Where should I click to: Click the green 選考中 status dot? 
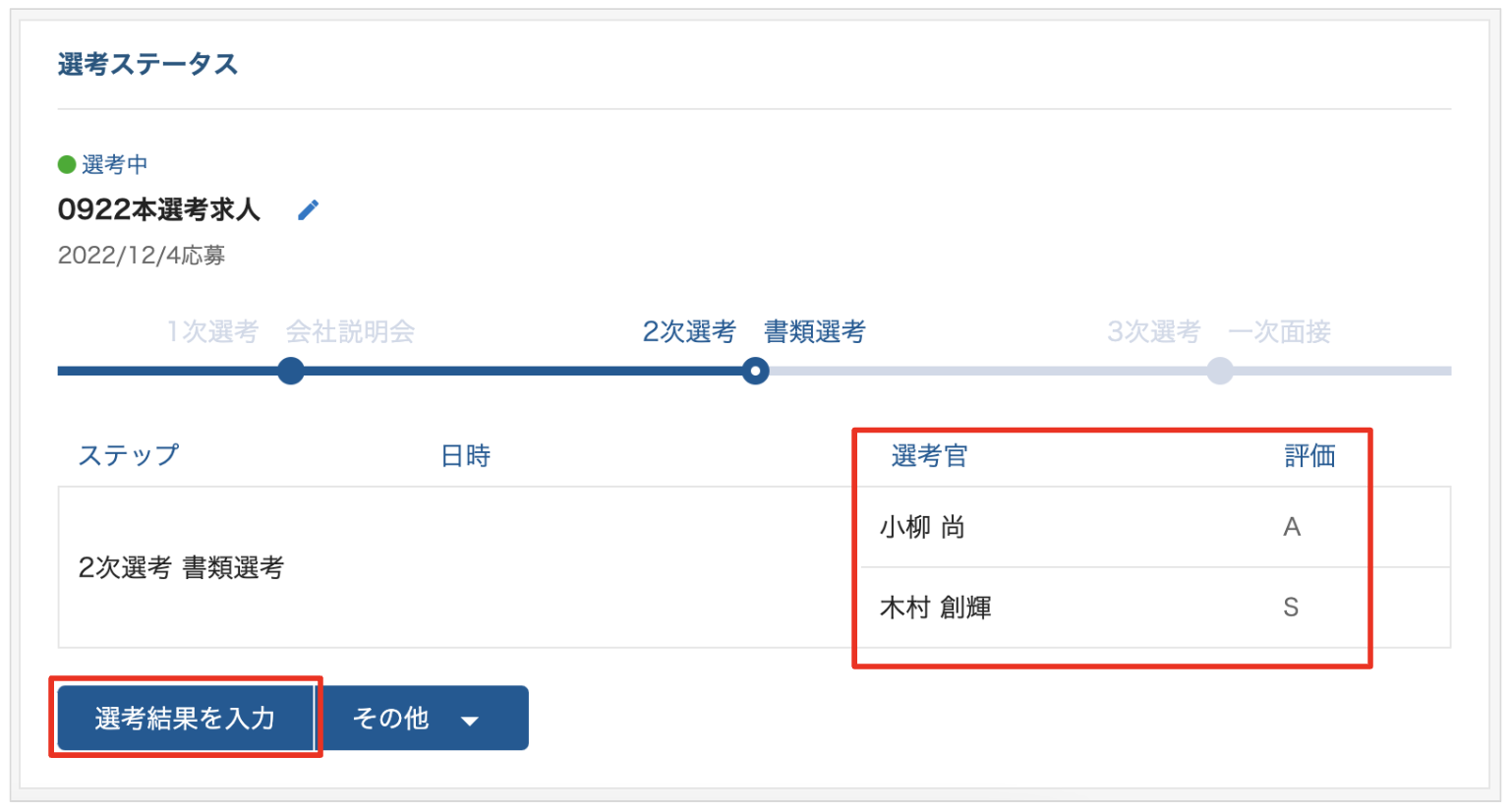[67, 164]
